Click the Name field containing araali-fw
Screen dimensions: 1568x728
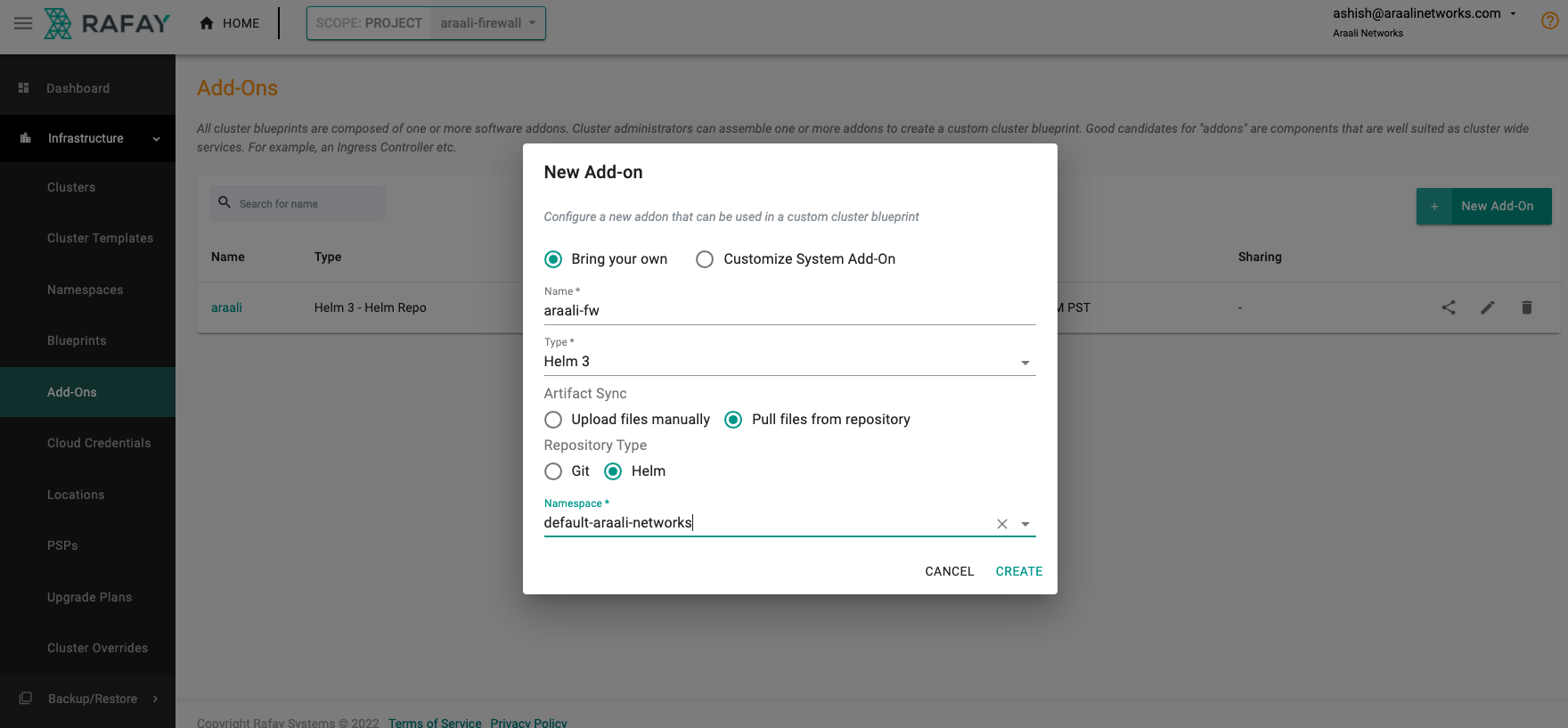coord(789,311)
